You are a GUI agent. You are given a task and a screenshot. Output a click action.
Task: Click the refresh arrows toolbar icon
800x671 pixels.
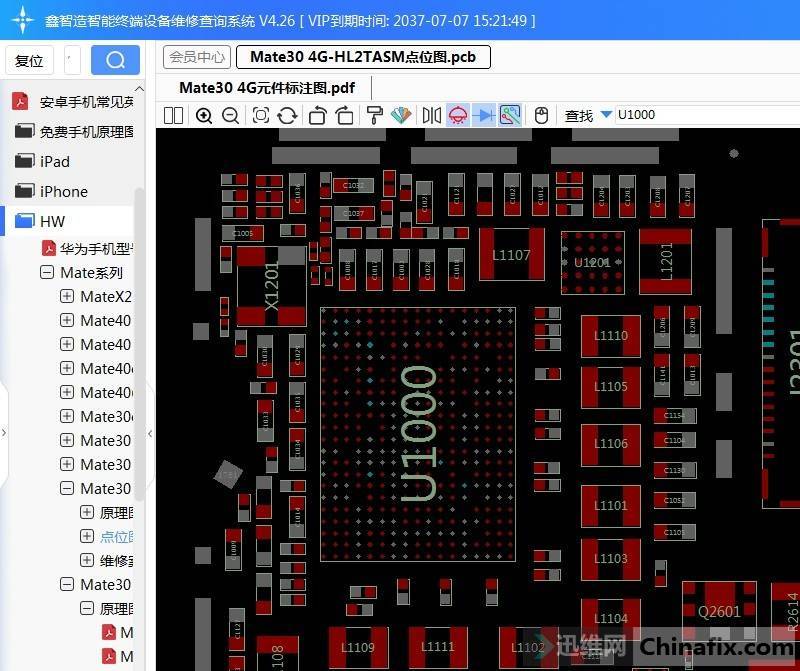[287, 116]
